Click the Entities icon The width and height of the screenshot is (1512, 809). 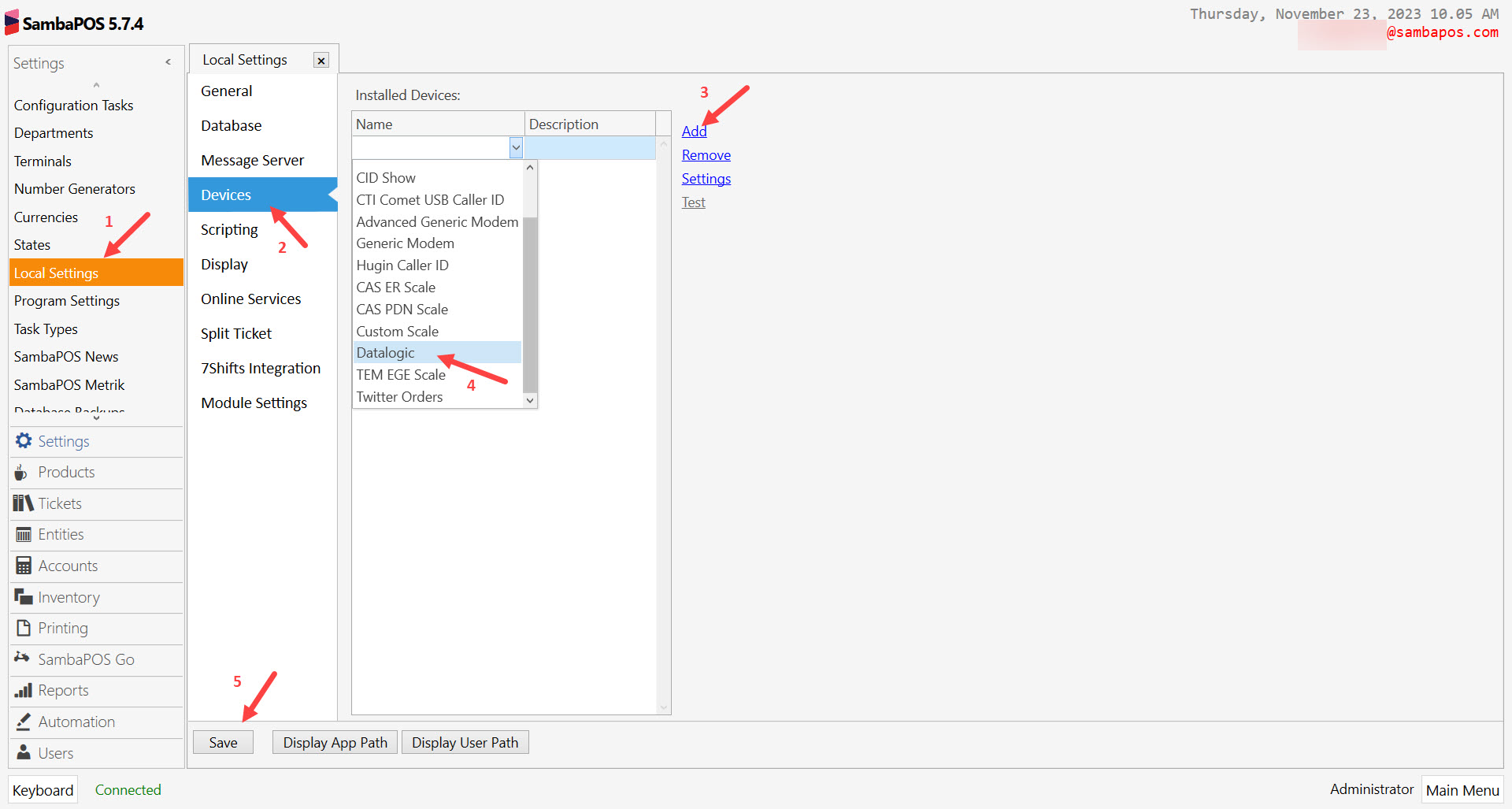[x=61, y=534]
